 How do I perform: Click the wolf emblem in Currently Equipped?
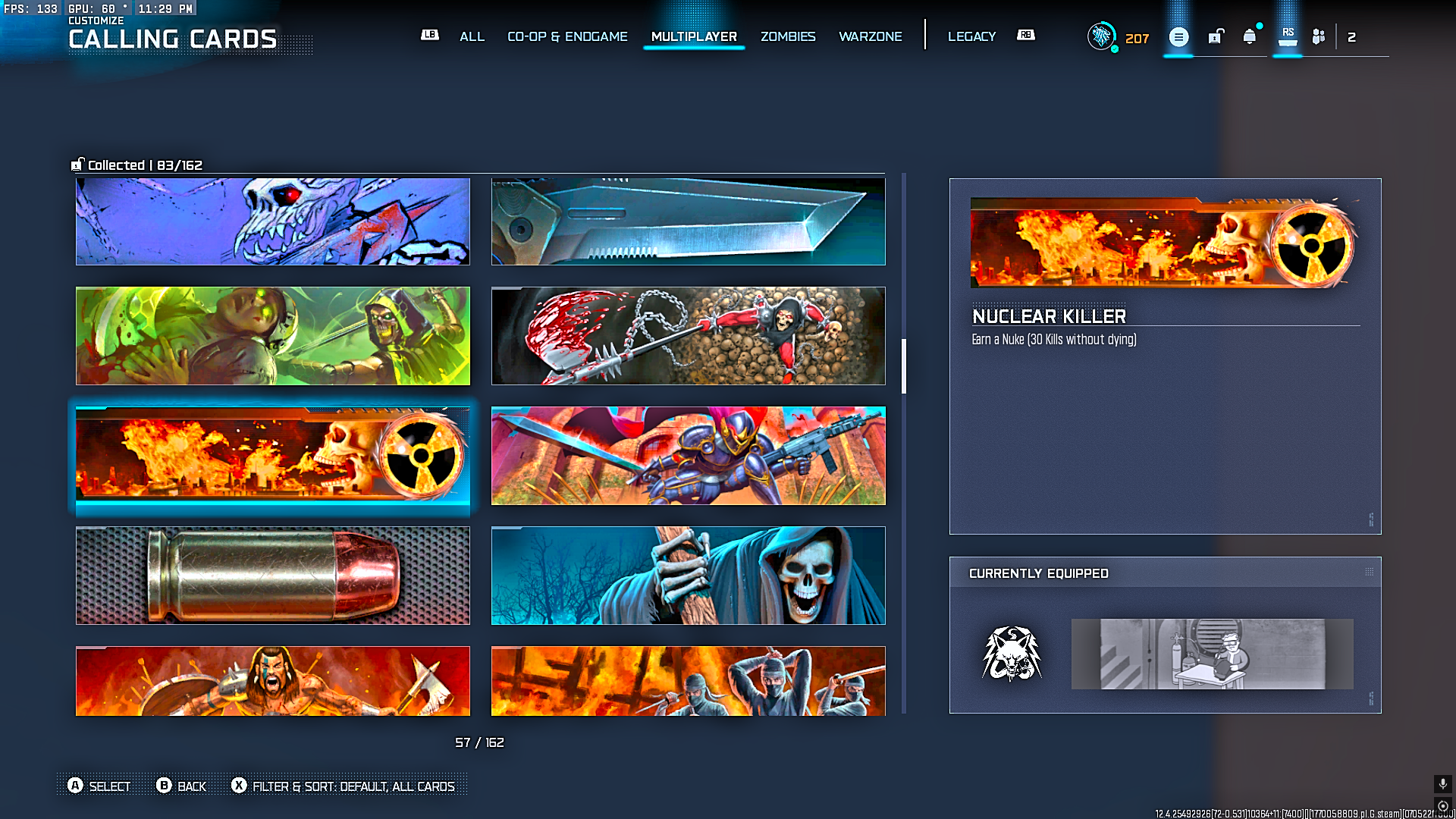click(x=1012, y=654)
